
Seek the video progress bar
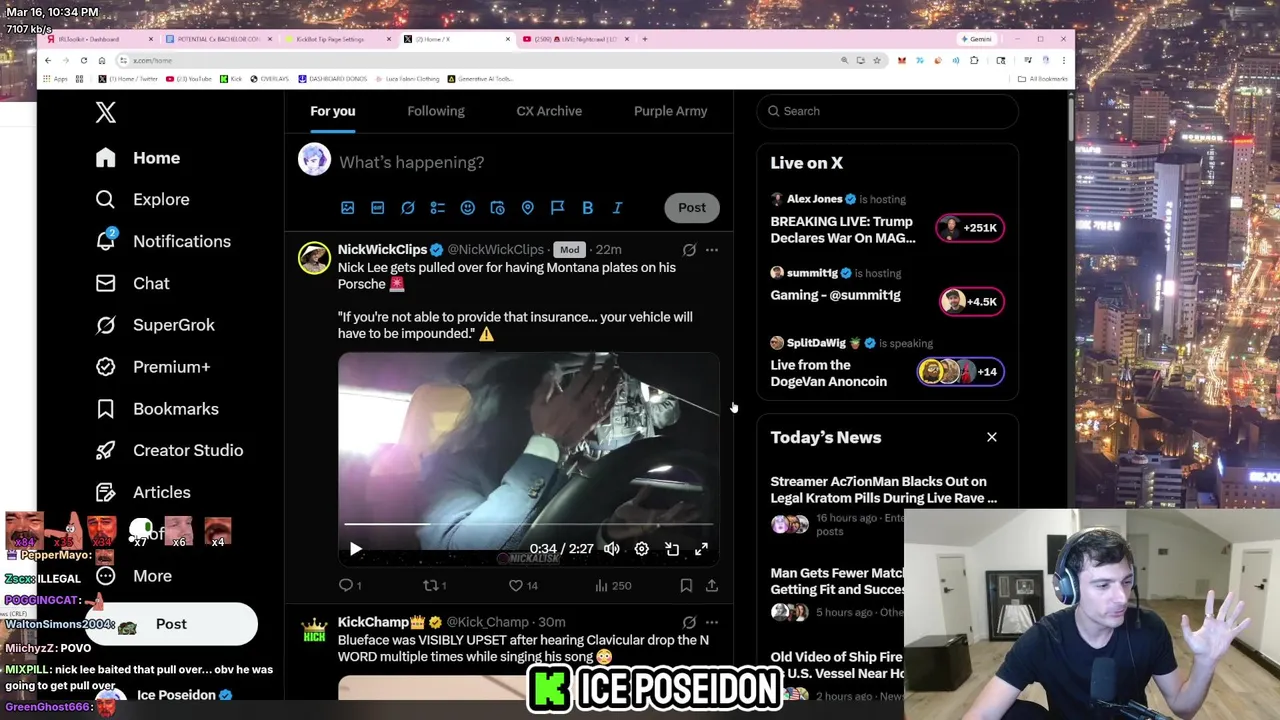click(529, 523)
